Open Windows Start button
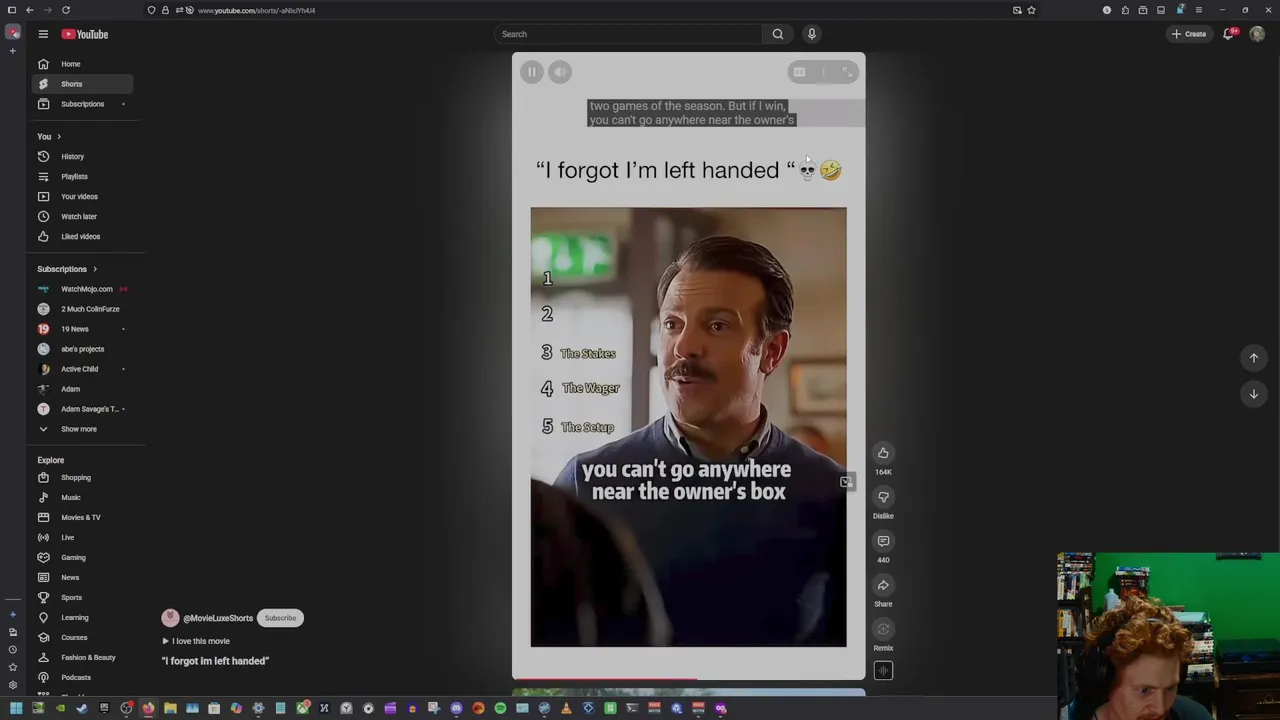 tap(15, 708)
